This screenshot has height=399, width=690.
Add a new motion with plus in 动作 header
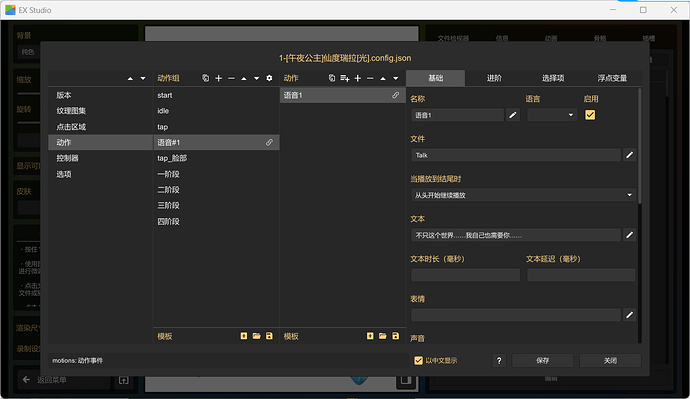coord(358,78)
